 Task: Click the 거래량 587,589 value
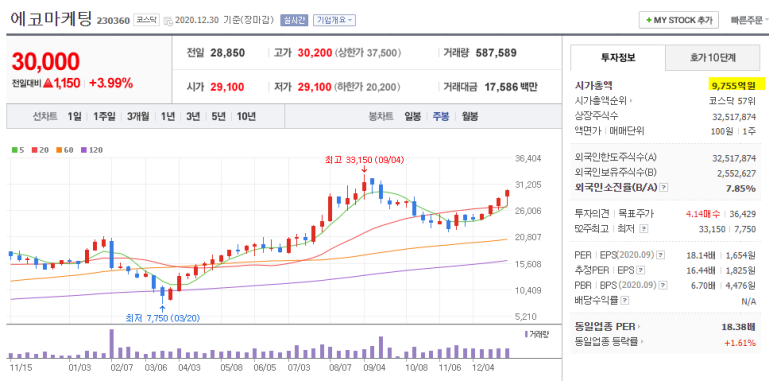pos(496,53)
